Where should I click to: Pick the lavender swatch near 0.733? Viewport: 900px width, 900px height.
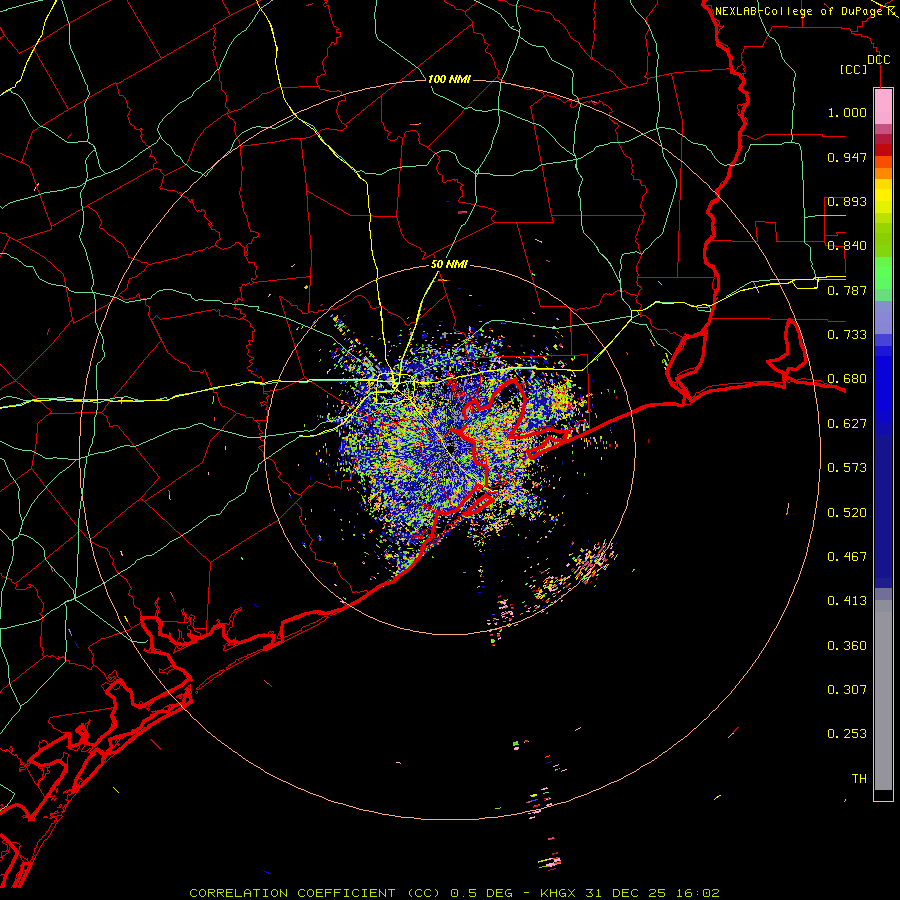pyautogui.click(x=883, y=317)
